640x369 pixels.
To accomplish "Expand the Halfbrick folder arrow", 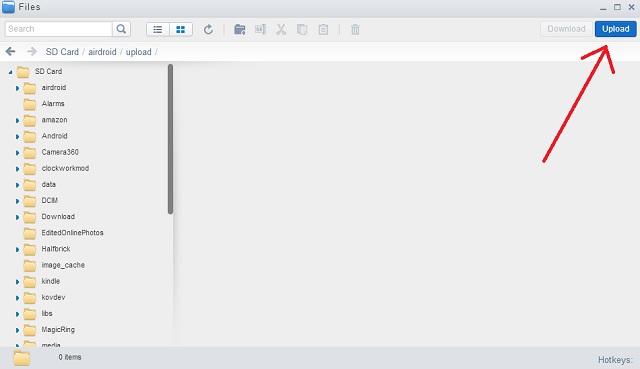I will coord(18,249).
